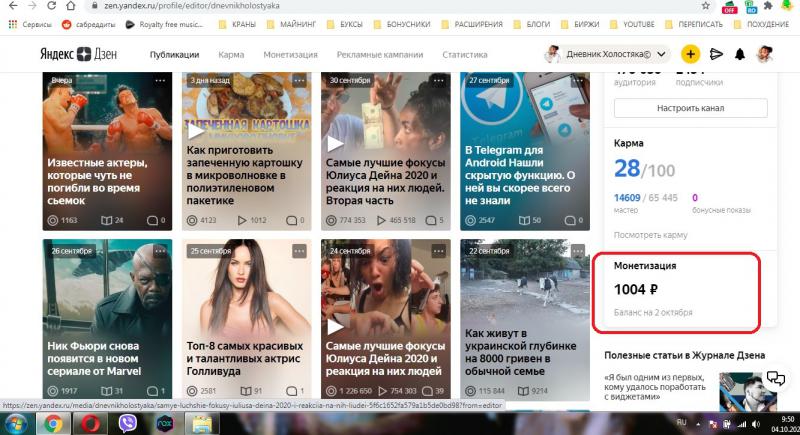This screenshot has height=435, width=800.
Task: Click the Yandex Zen logo
Action: (79, 54)
